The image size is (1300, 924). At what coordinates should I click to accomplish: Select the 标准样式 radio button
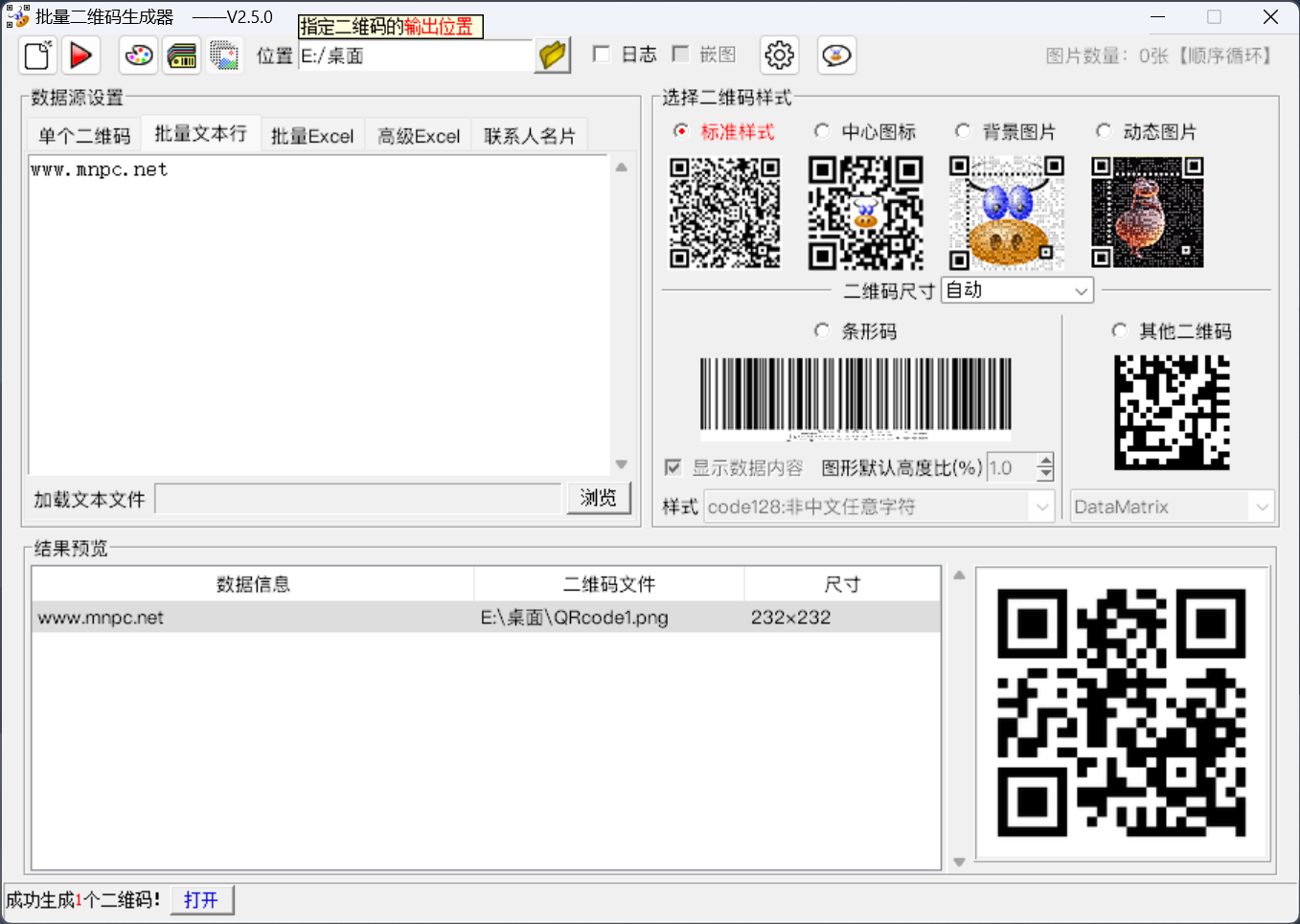pos(681,131)
